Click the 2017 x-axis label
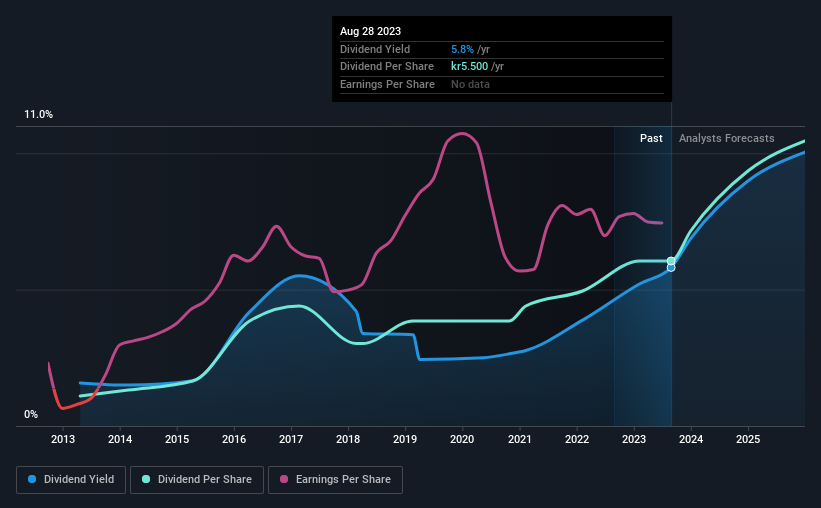This screenshot has height=508, width=821. (x=291, y=439)
